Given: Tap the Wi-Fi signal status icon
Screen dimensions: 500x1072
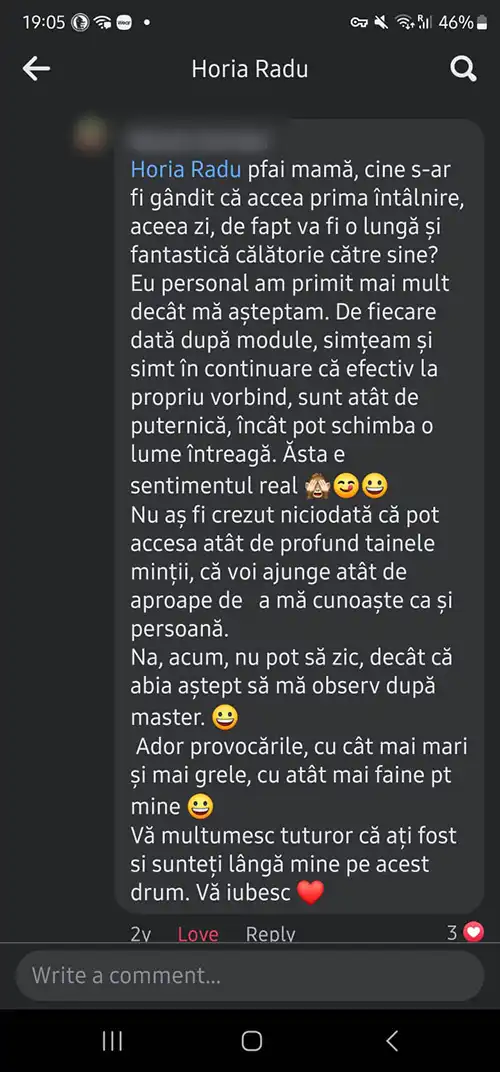Looking at the screenshot, I should click(405, 23).
